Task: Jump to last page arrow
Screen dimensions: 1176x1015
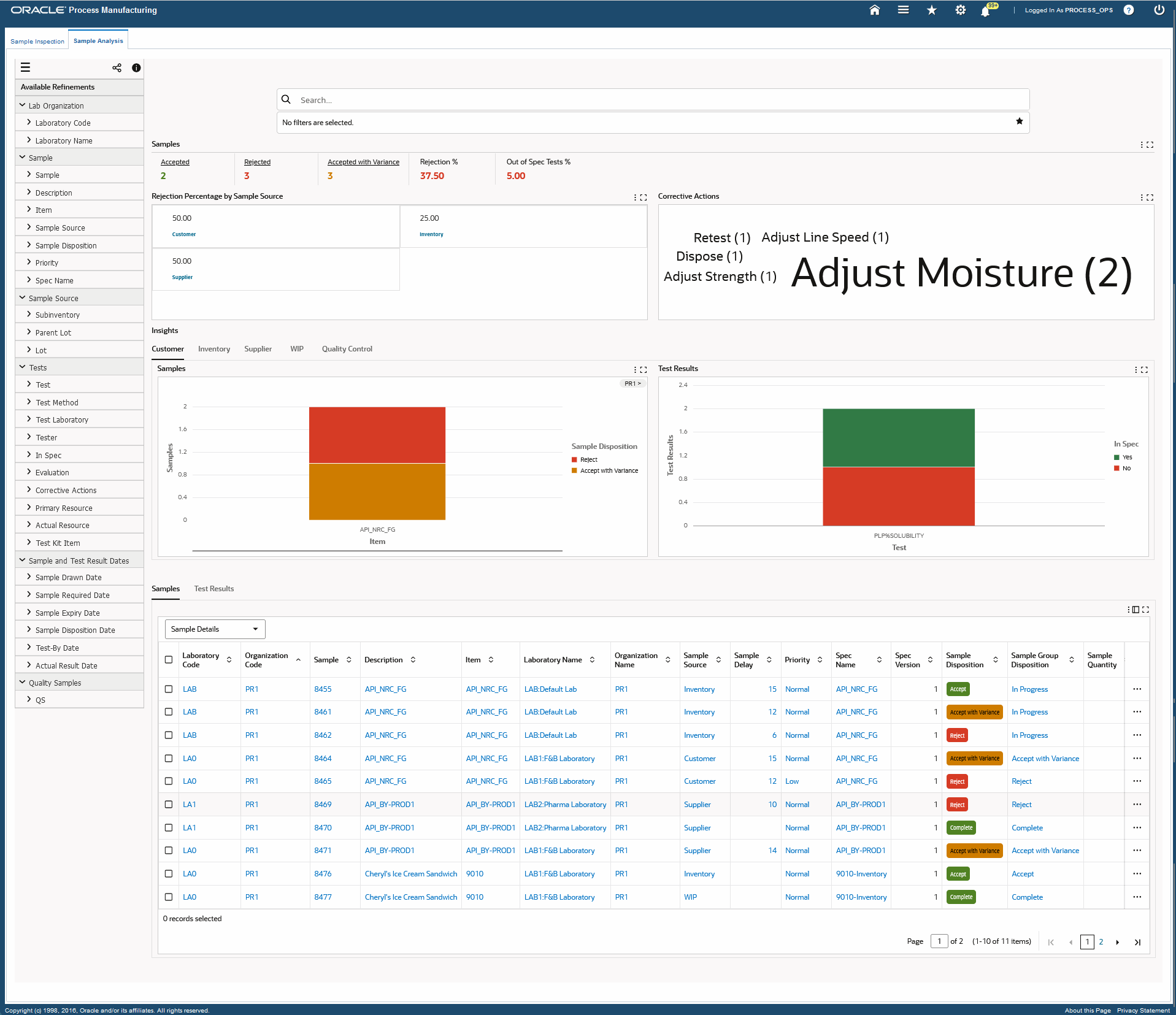Action: tap(1137, 942)
